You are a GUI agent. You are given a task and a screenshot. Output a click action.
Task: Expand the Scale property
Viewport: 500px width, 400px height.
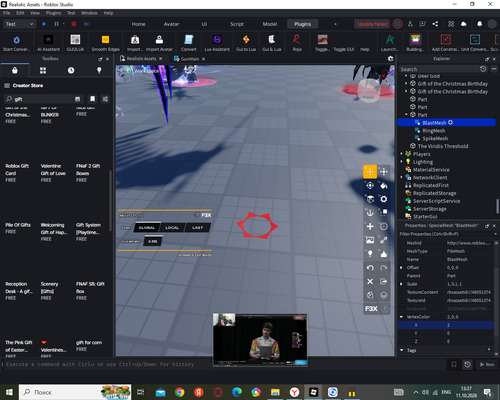(401, 284)
